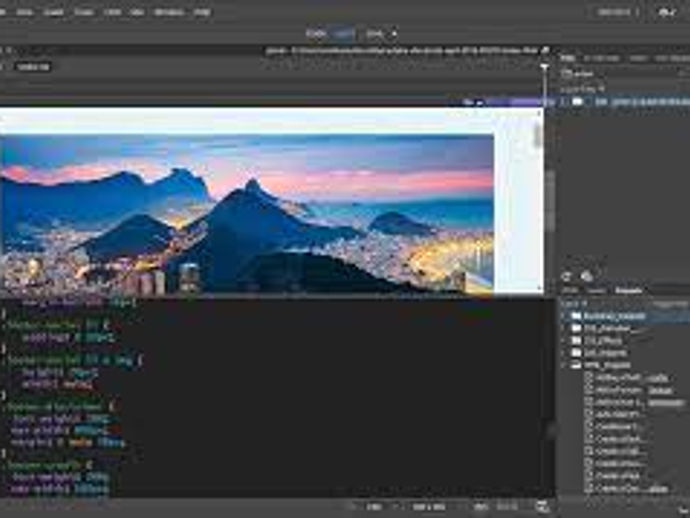Expand the CSS_Effects snippets folder
The width and height of the screenshot is (690, 518).
click(564, 341)
